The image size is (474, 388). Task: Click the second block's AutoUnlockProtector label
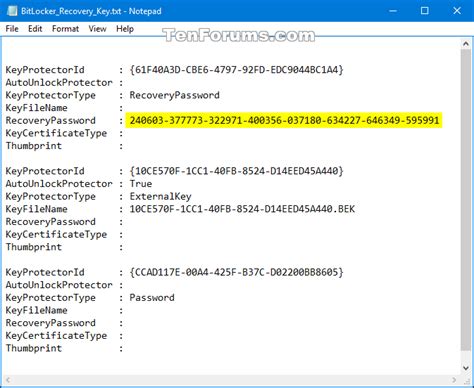click(59, 184)
